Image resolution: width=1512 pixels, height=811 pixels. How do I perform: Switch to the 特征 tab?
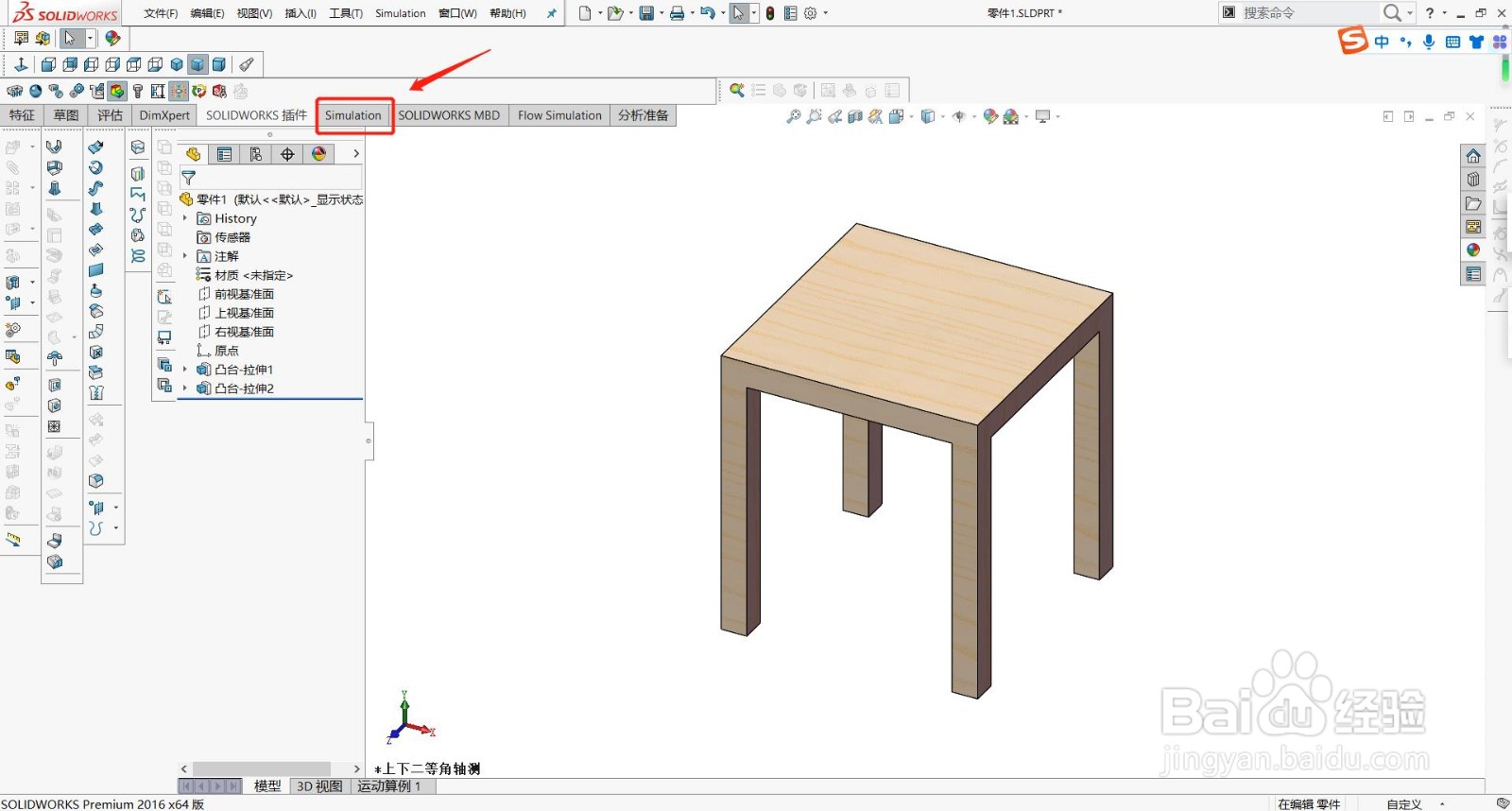22,115
